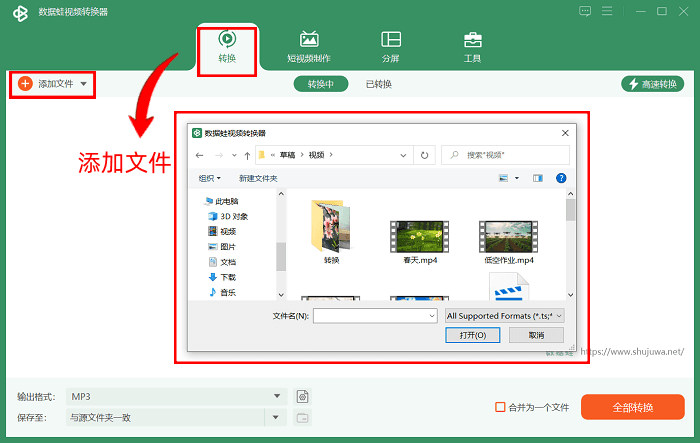Close the file open dialog
The width and height of the screenshot is (700, 443).
pyautogui.click(x=565, y=133)
